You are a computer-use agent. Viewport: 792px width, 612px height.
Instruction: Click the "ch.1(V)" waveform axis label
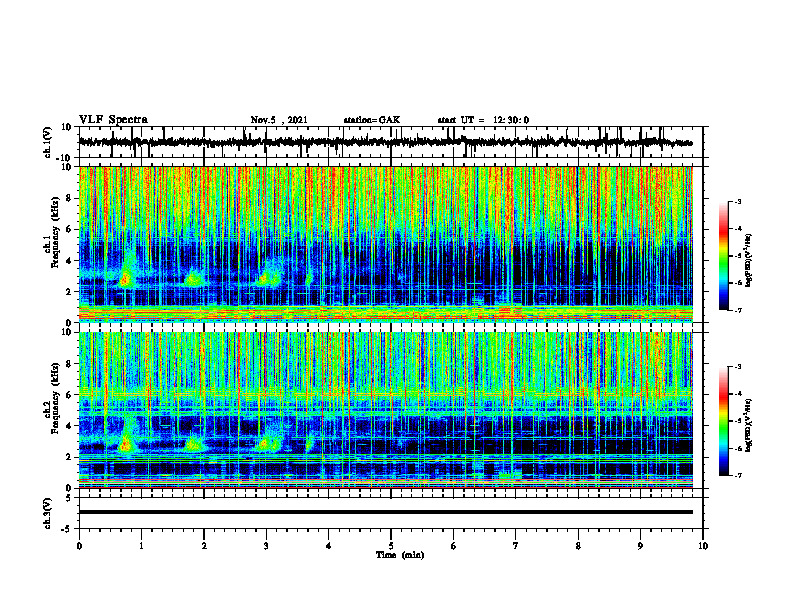[48, 142]
